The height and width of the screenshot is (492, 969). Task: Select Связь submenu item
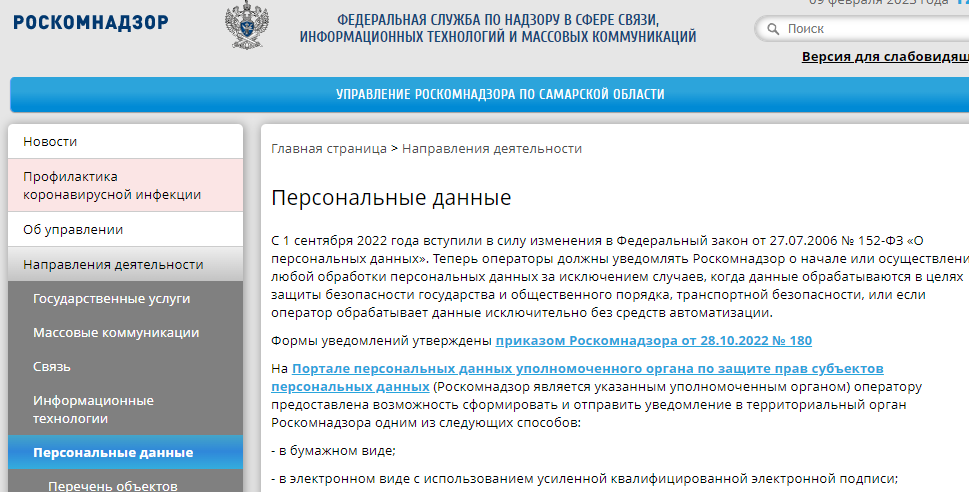[x=125, y=367]
